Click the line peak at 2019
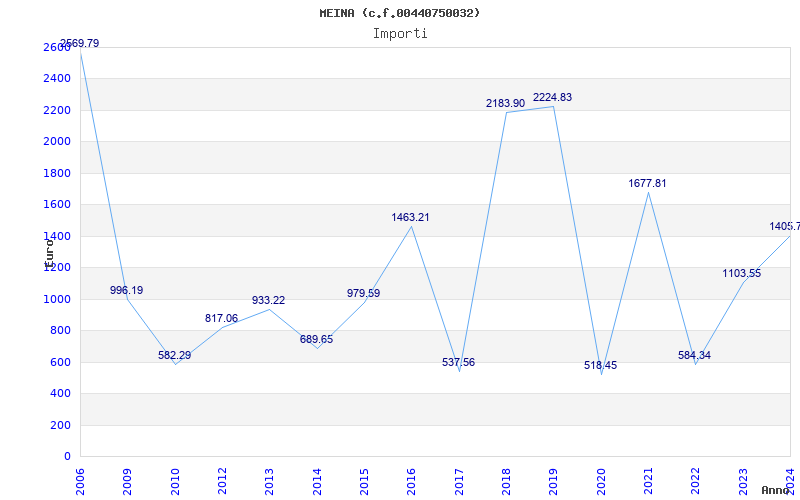 (554, 106)
